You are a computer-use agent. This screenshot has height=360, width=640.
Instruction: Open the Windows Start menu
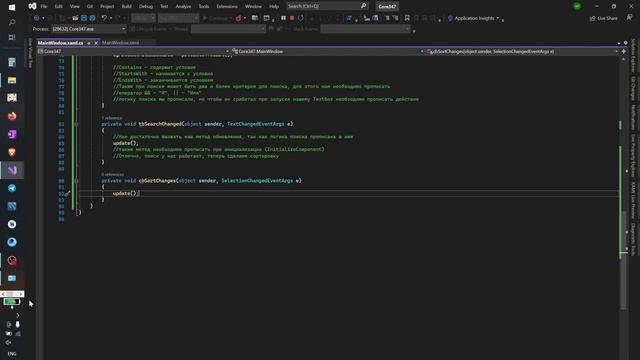pos(12,7)
